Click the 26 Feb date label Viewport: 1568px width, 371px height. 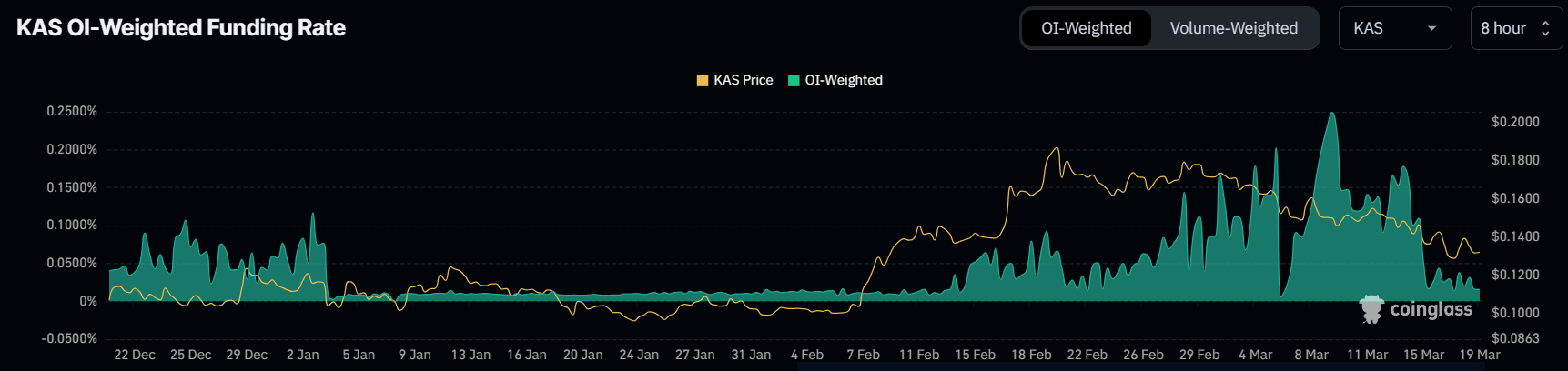(1143, 355)
